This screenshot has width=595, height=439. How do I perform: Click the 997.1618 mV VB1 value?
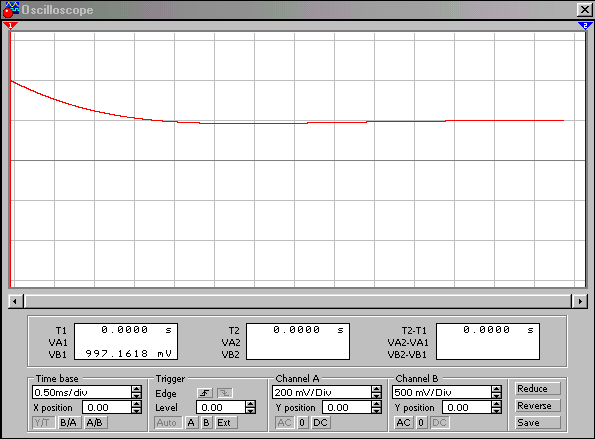point(129,354)
